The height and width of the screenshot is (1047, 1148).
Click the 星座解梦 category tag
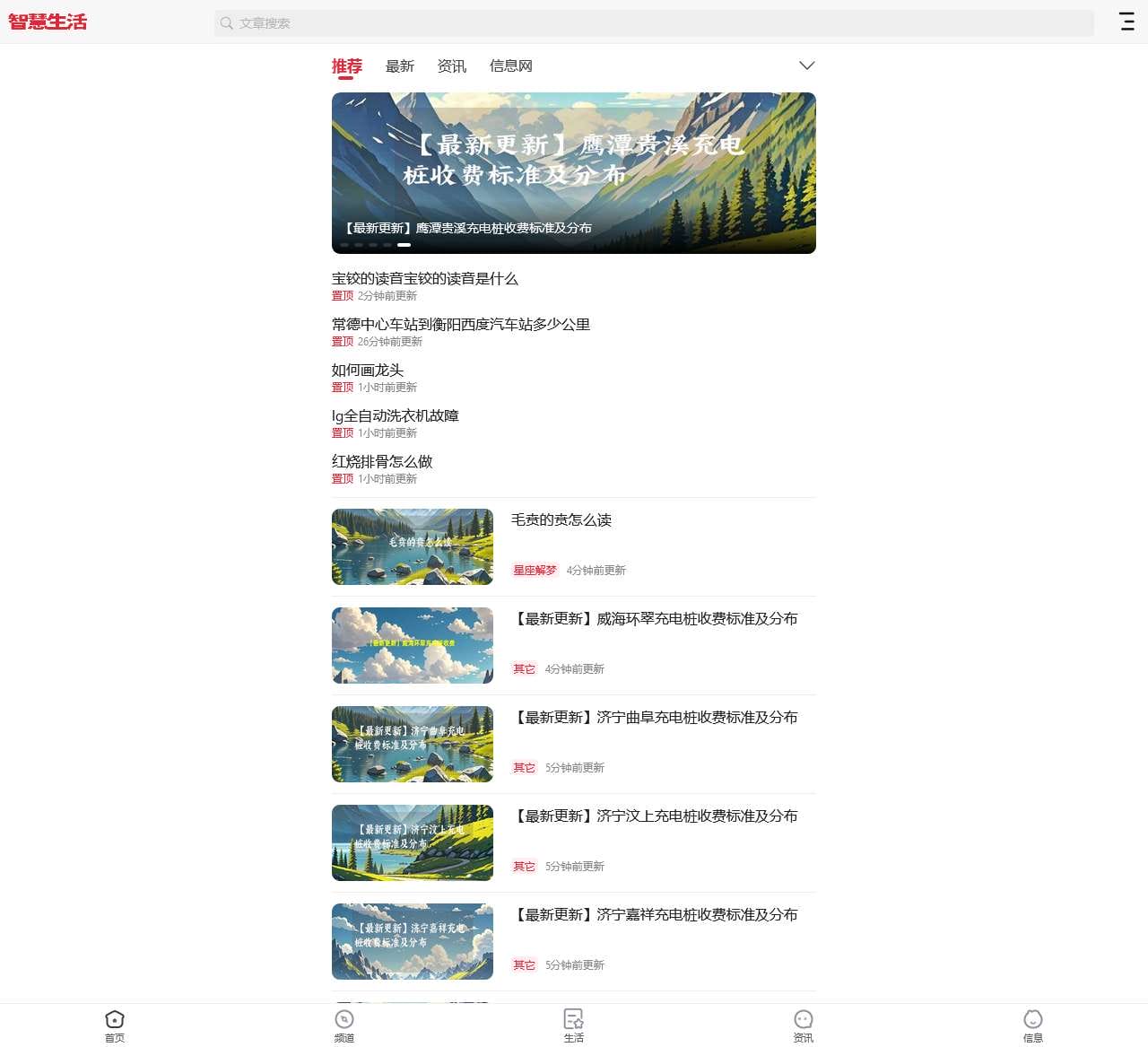(535, 571)
